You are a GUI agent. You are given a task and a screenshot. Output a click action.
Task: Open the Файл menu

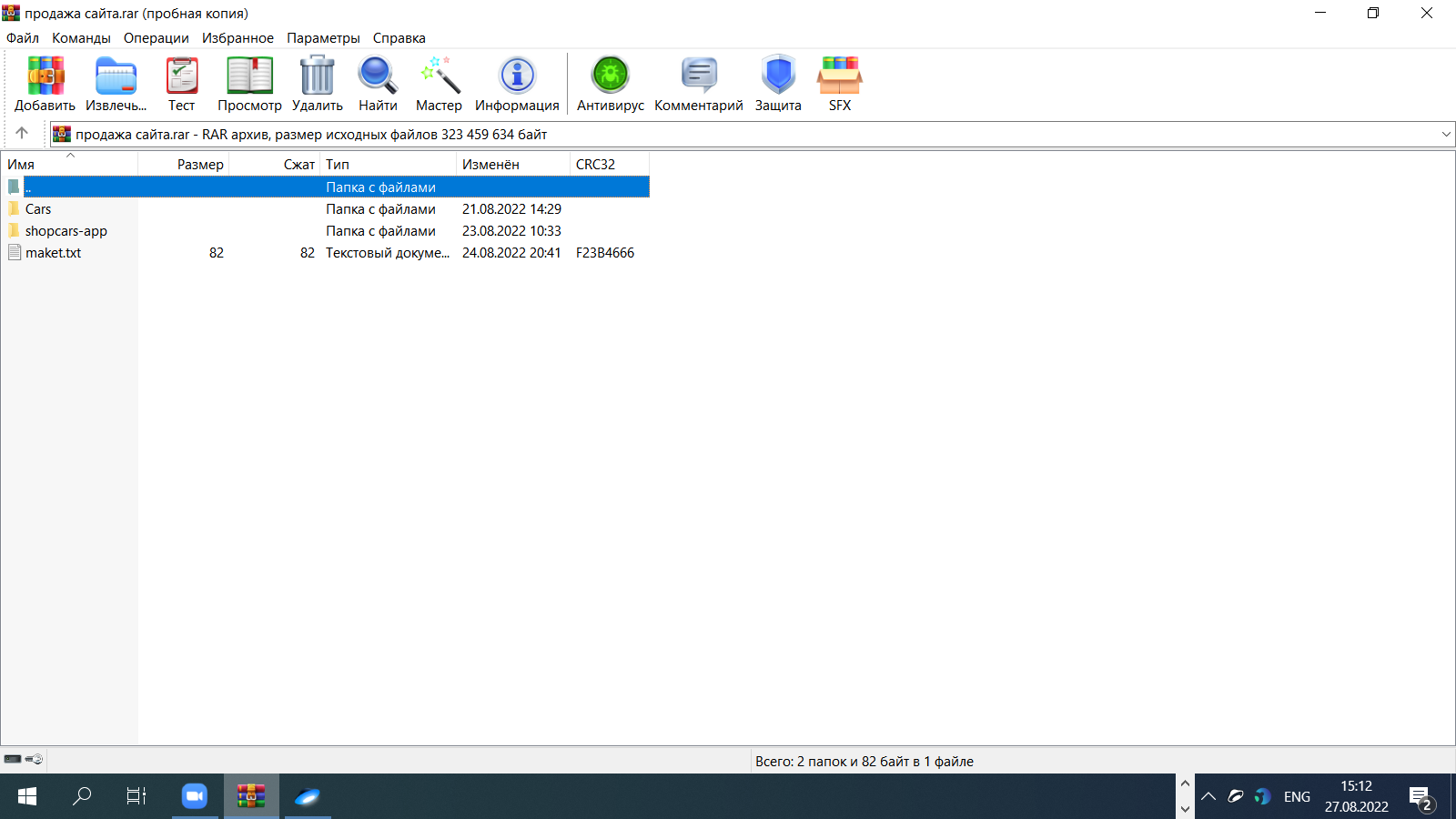tap(23, 38)
